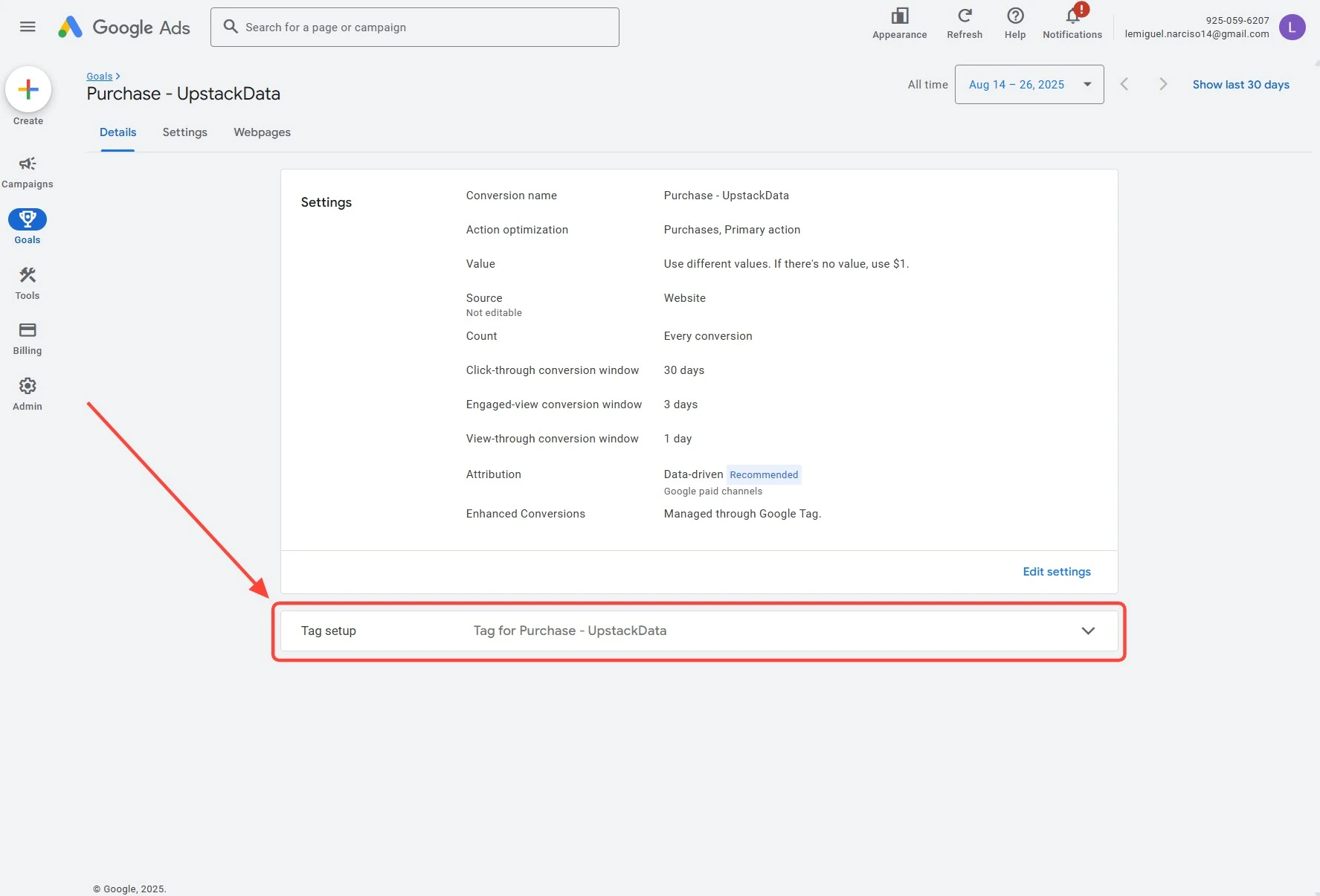
Task: Switch to the Details tab
Action: [x=118, y=132]
